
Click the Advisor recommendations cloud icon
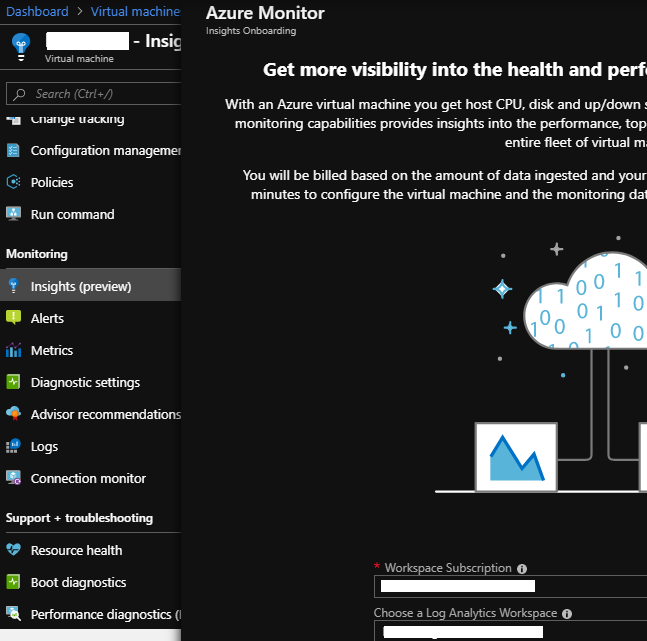(13, 415)
